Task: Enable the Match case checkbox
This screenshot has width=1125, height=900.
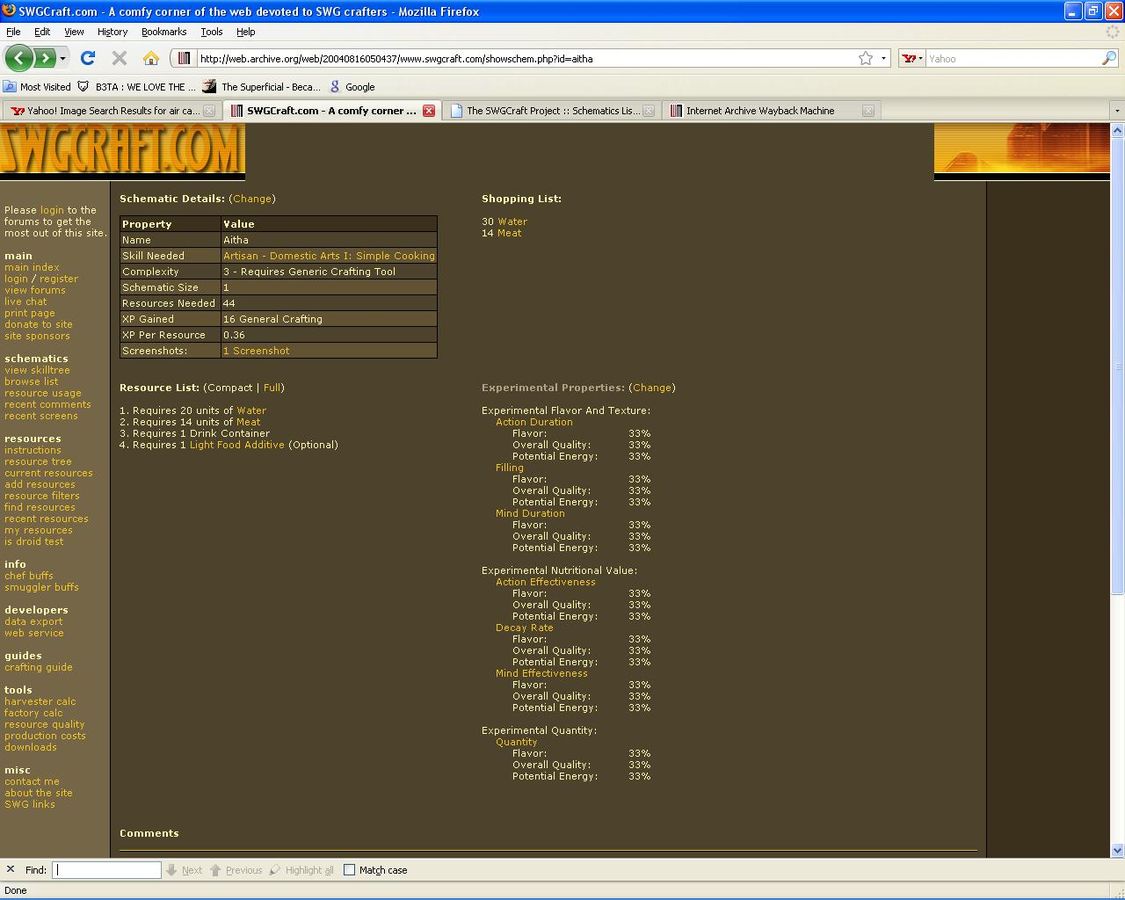Action: (x=349, y=870)
